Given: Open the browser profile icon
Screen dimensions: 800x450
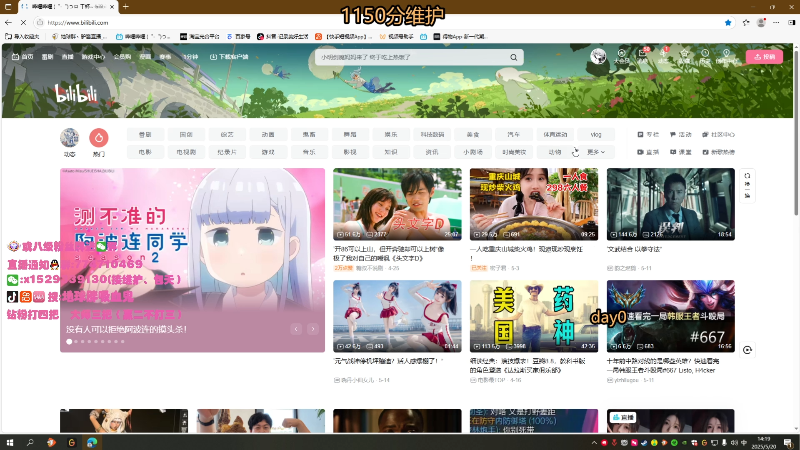Looking at the screenshot, I should pyautogui.click(x=761, y=22).
